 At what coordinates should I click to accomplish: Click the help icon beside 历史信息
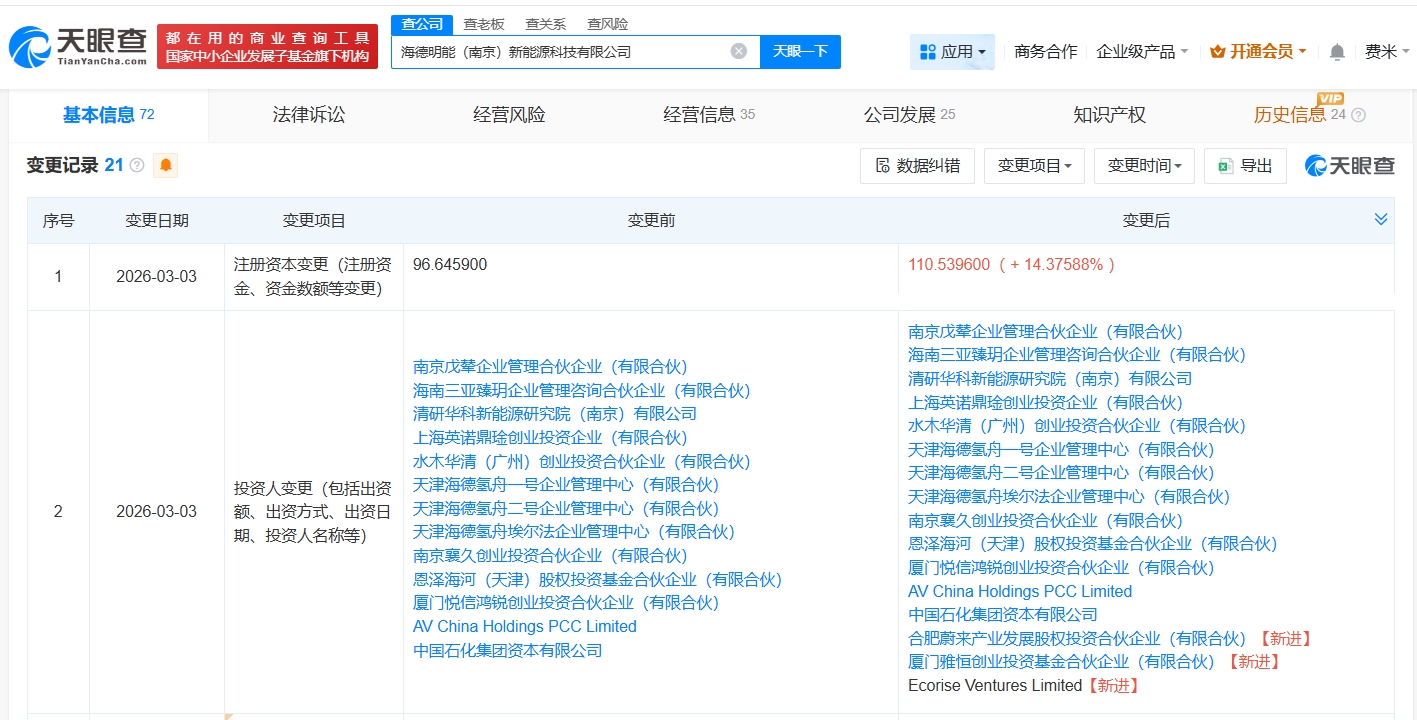click(1358, 115)
